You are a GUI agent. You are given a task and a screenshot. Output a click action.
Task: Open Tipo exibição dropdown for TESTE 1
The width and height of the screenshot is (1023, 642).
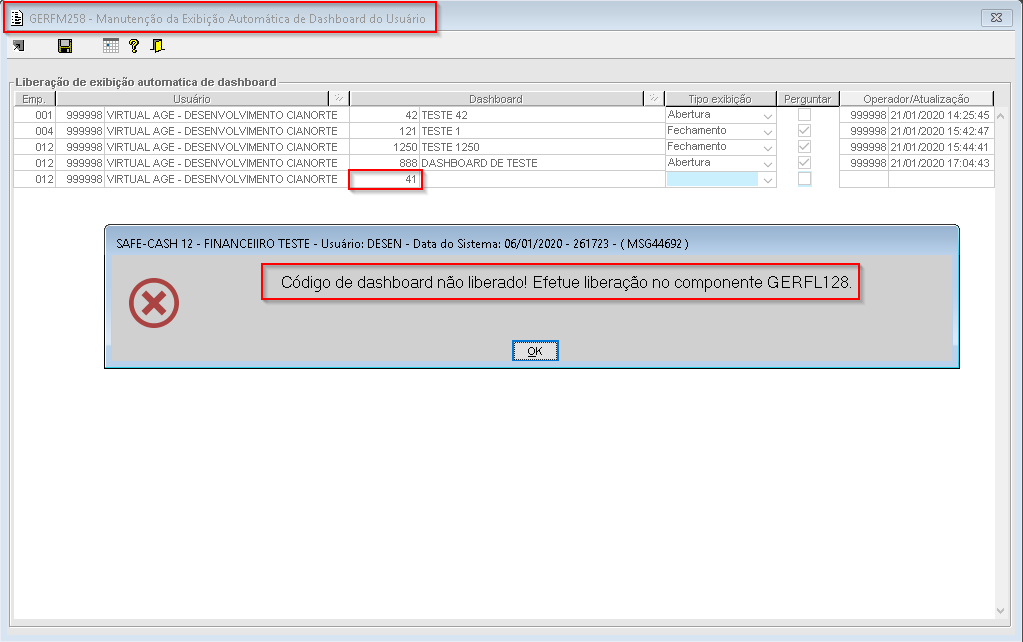click(768, 131)
